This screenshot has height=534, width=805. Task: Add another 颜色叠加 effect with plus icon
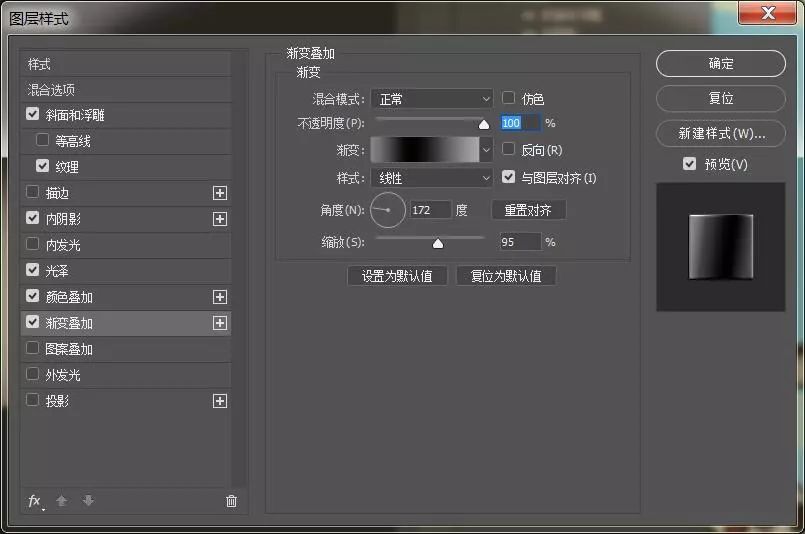click(x=220, y=297)
